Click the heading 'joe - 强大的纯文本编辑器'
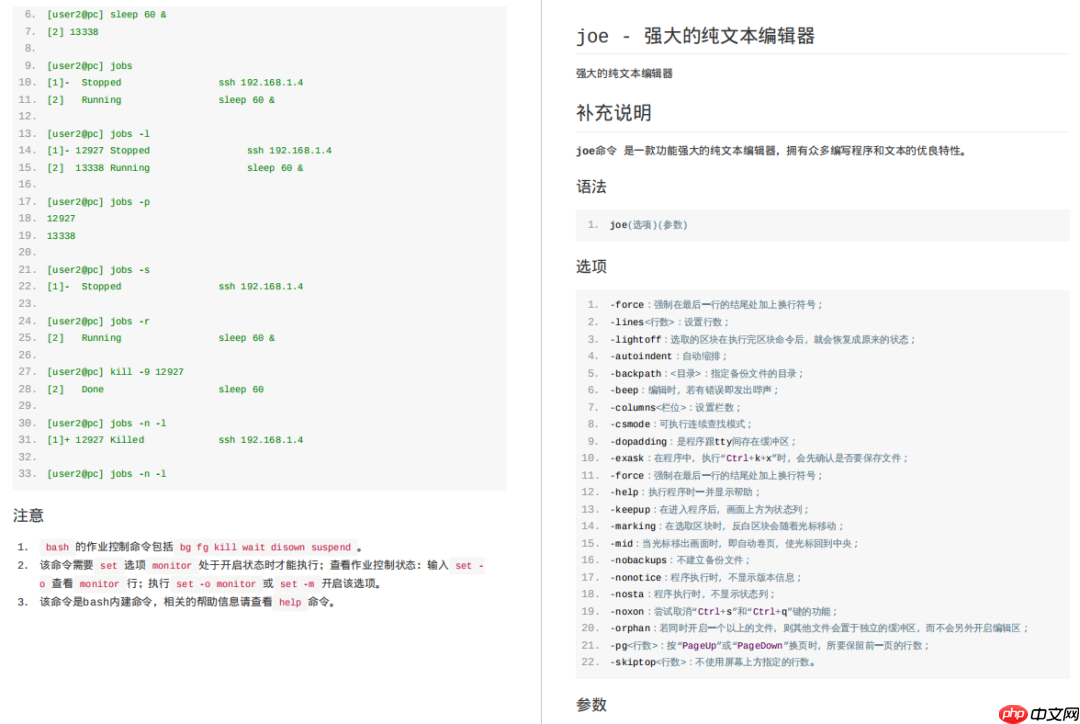Image resolution: width=1080 pixels, height=724 pixels. [x=695, y=35]
